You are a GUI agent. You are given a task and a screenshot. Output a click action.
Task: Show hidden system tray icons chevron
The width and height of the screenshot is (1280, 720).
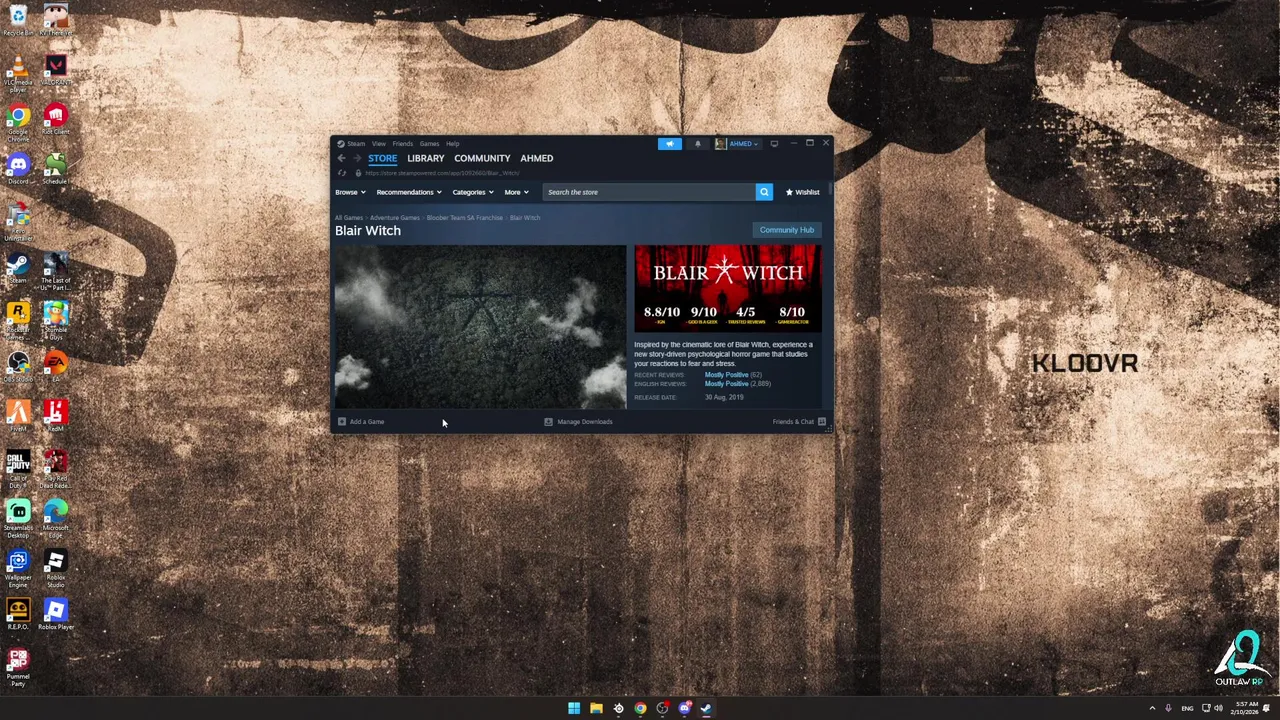tap(1152, 708)
